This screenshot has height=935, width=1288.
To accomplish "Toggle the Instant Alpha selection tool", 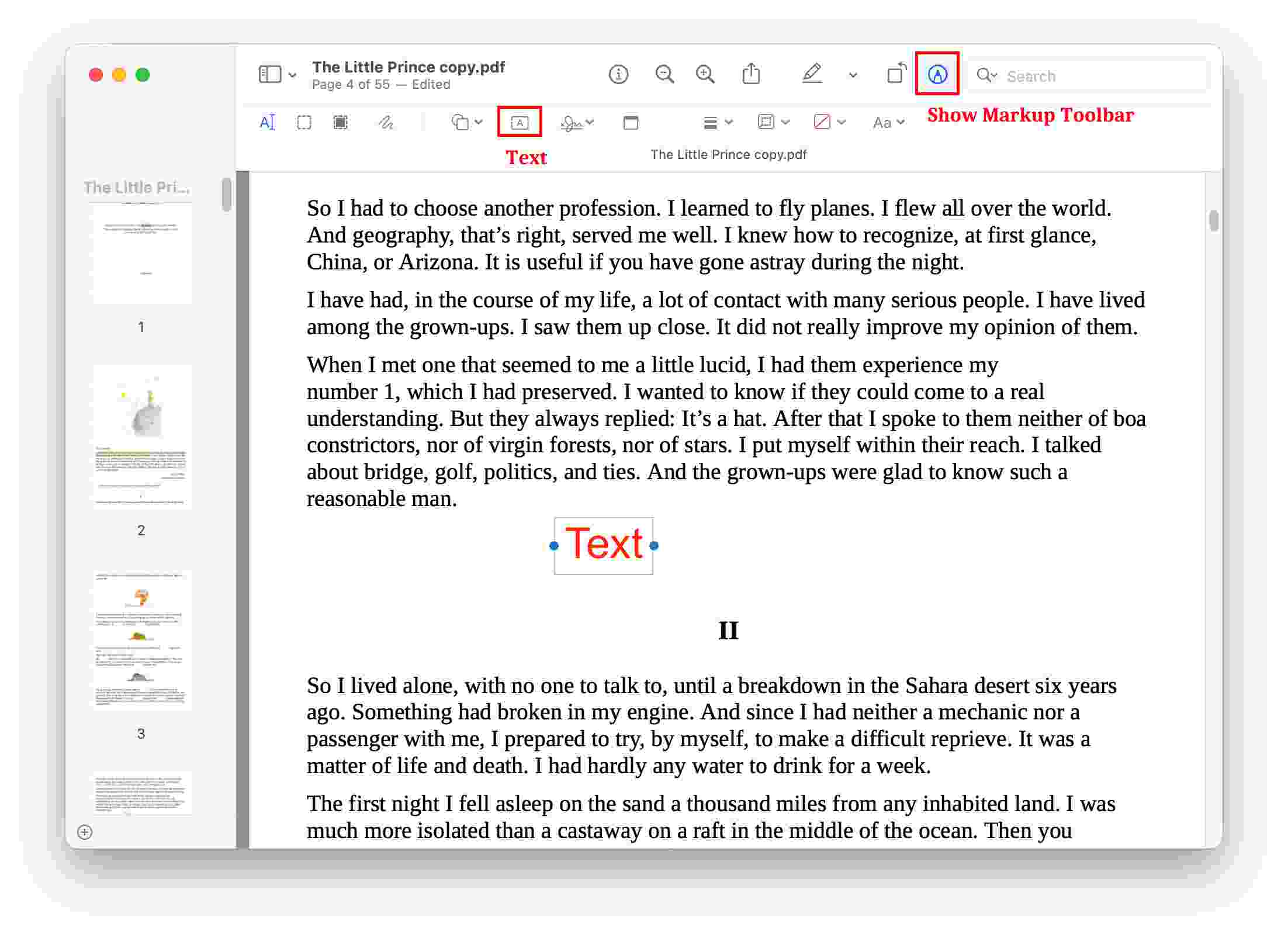I will (340, 122).
